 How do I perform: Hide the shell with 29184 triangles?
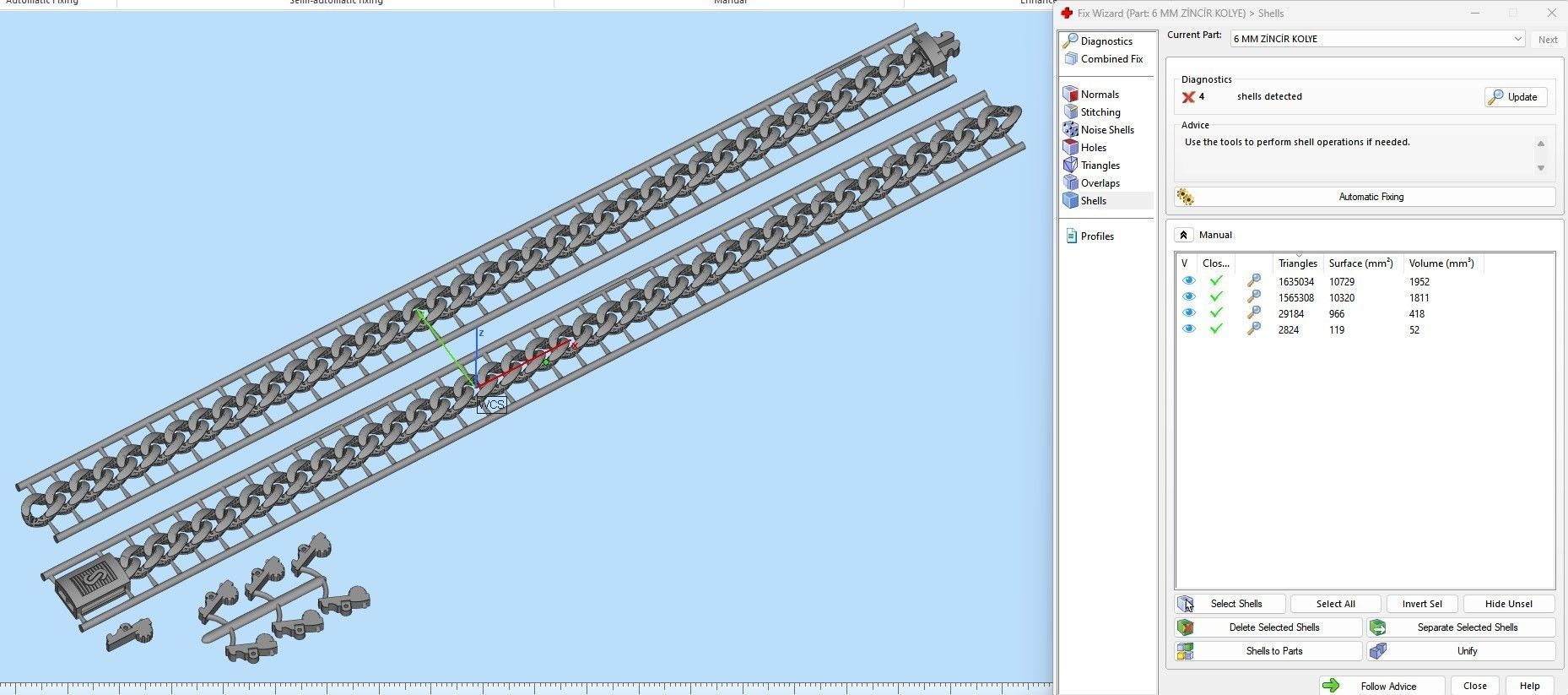coord(1189,313)
